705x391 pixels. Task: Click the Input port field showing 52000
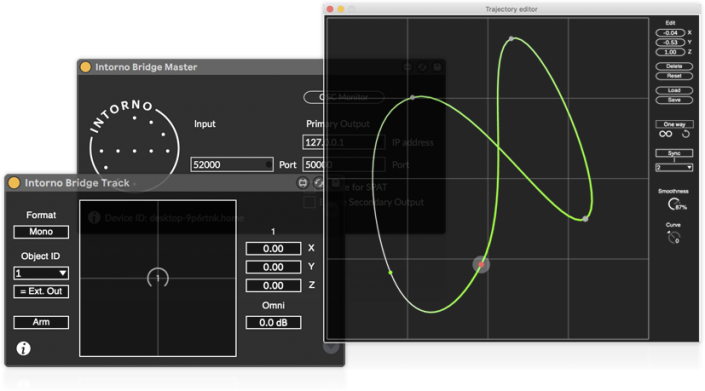[x=232, y=164]
